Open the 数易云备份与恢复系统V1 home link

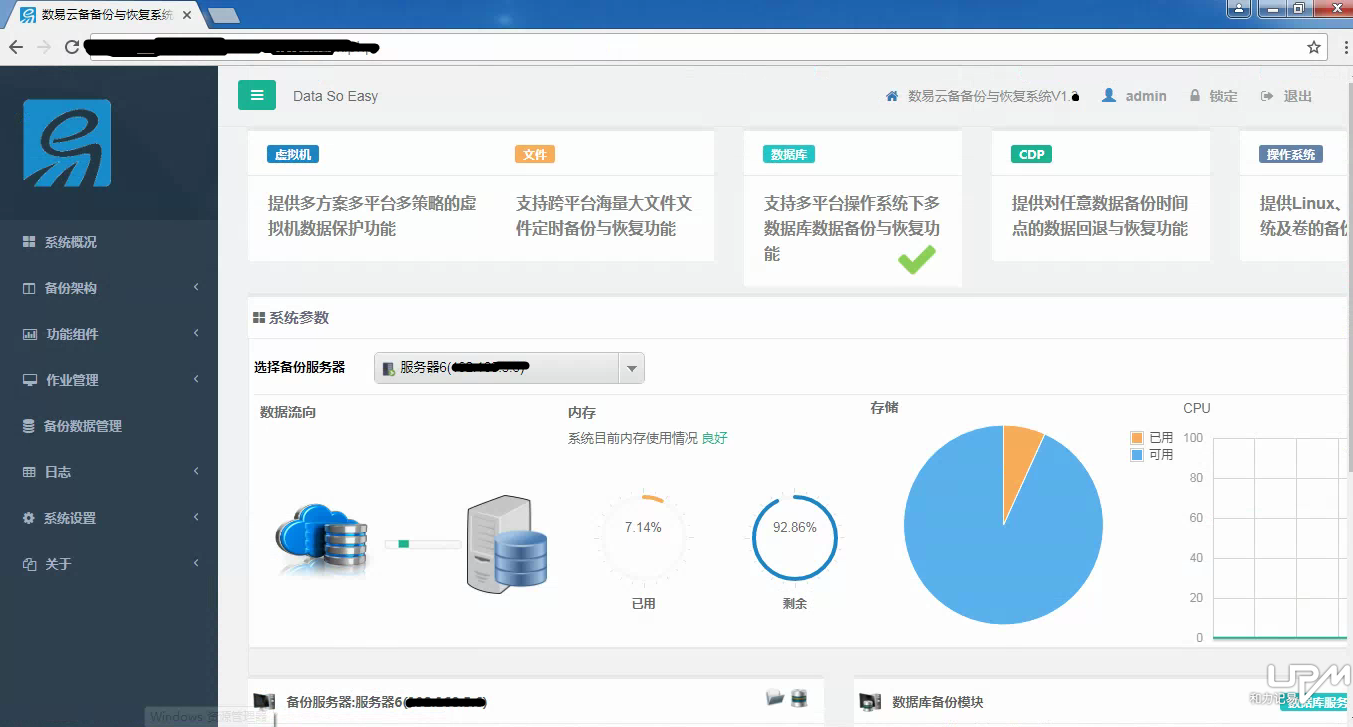(993, 96)
